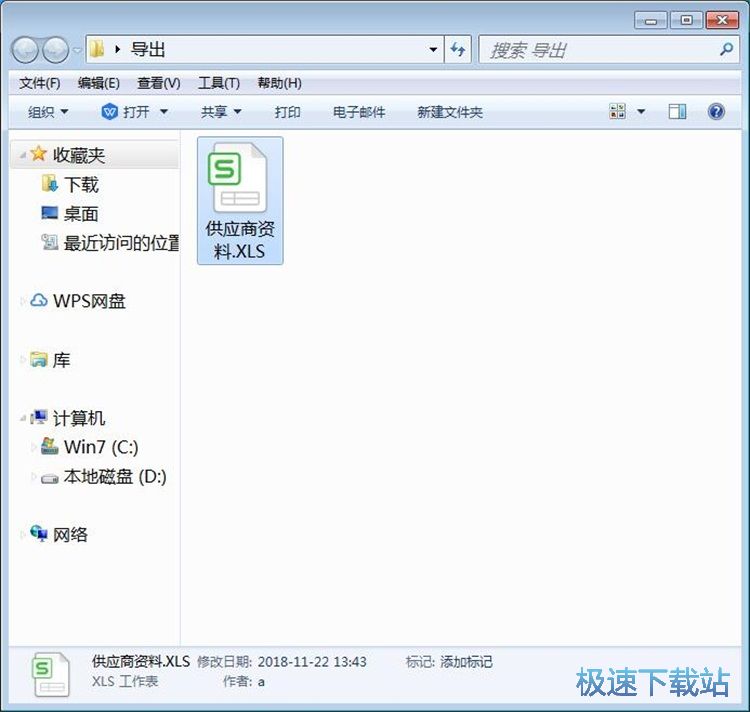Select 最近访问的位置 in favorites
The image size is (750, 712).
pyautogui.click(x=121, y=243)
